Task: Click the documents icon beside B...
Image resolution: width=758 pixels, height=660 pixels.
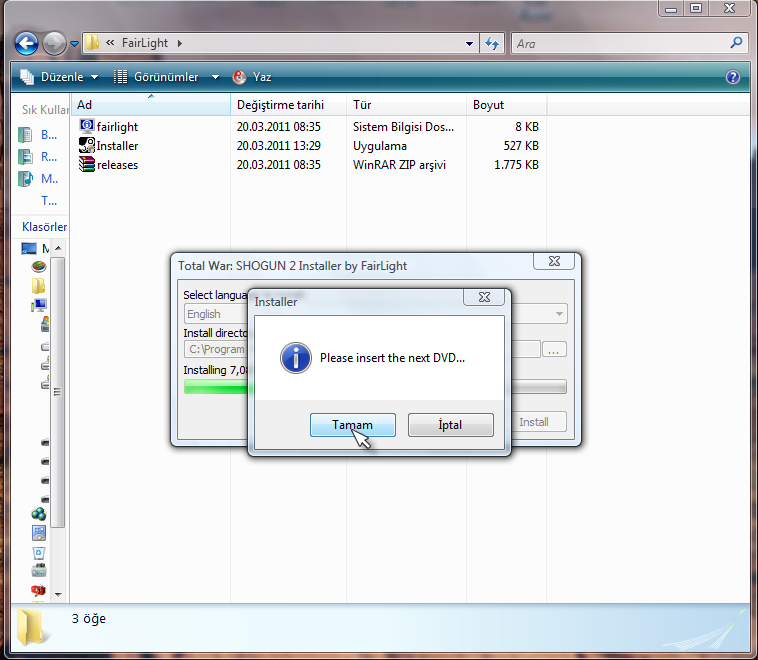Action: click(25, 134)
